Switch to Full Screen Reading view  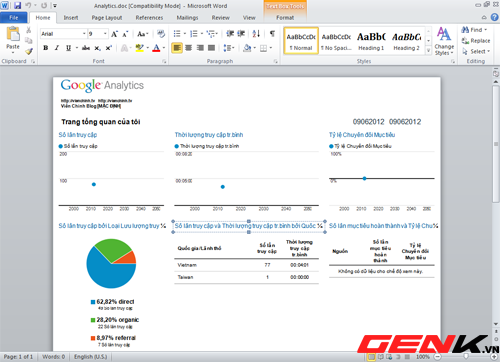point(381,357)
